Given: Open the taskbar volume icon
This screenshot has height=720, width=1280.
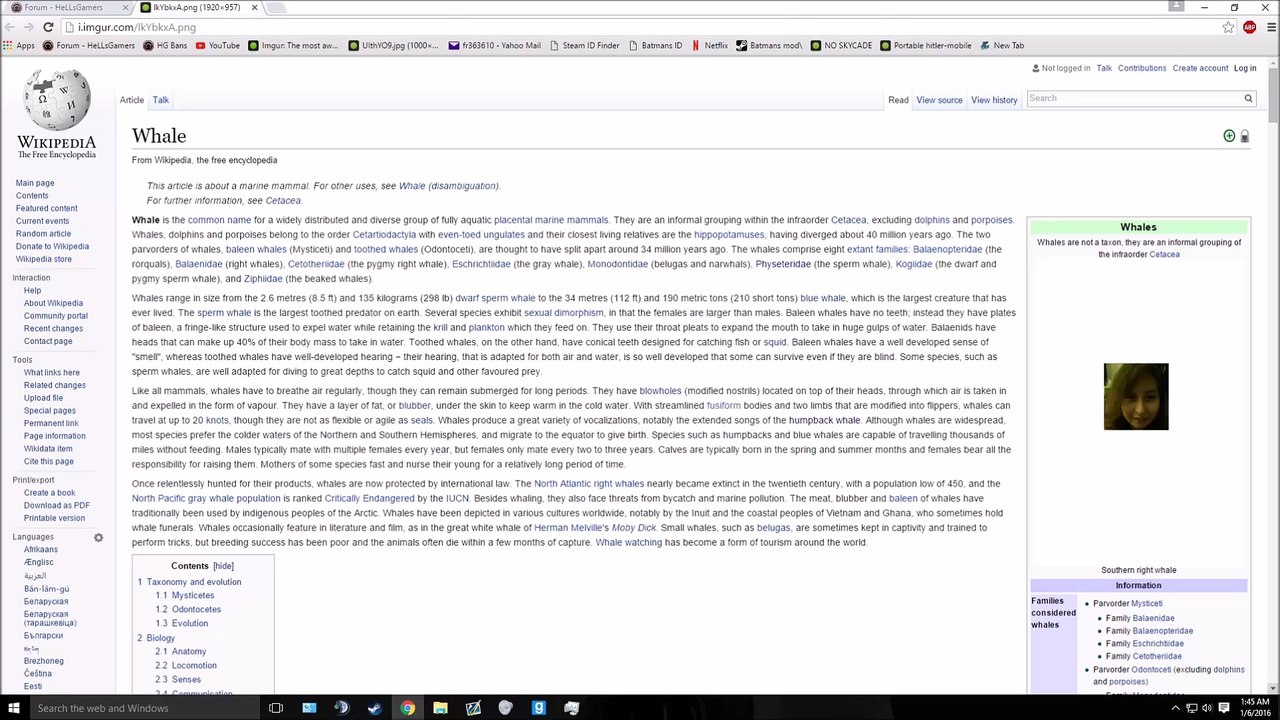Looking at the screenshot, I should (x=1208, y=708).
